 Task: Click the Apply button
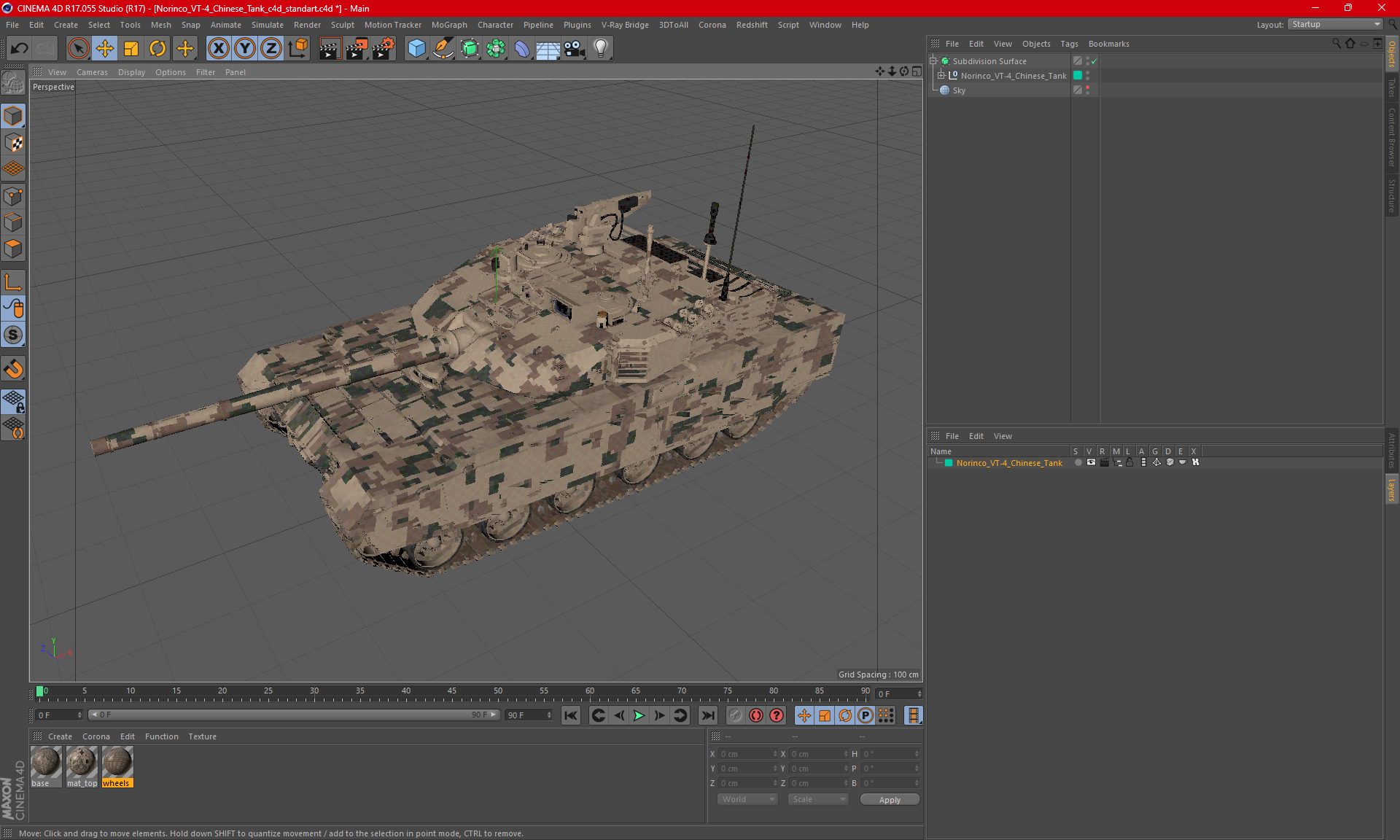click(889, 800)
